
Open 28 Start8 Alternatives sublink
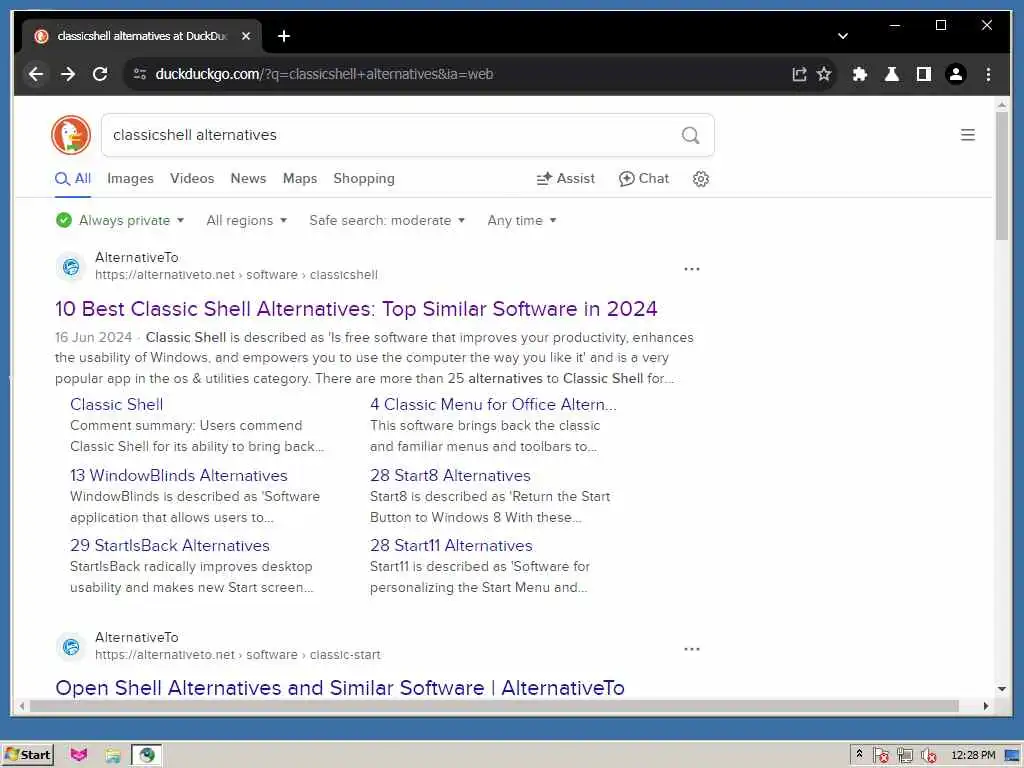[x=450, y=475]
